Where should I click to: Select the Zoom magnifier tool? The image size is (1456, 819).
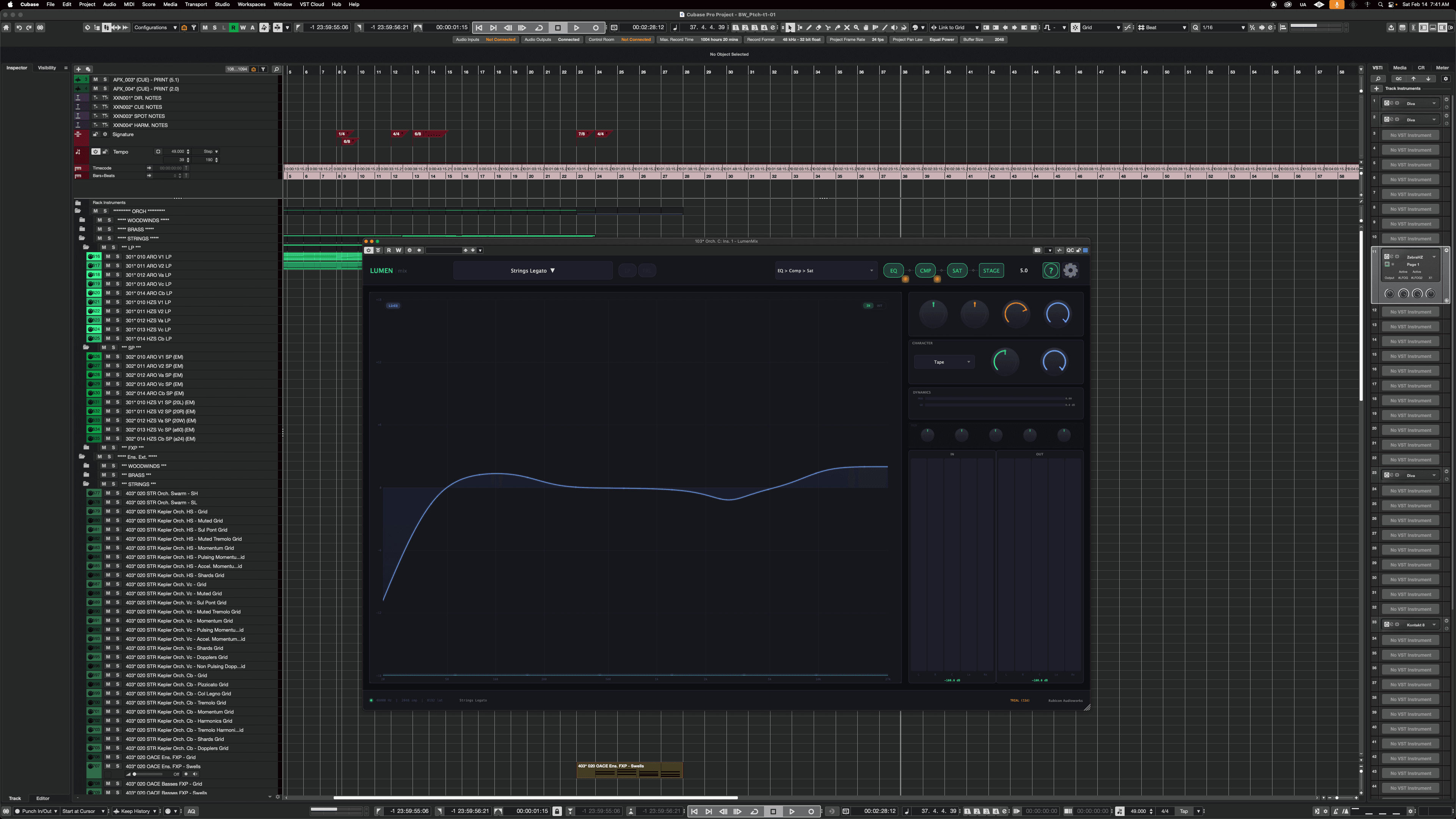click(856, 28)
